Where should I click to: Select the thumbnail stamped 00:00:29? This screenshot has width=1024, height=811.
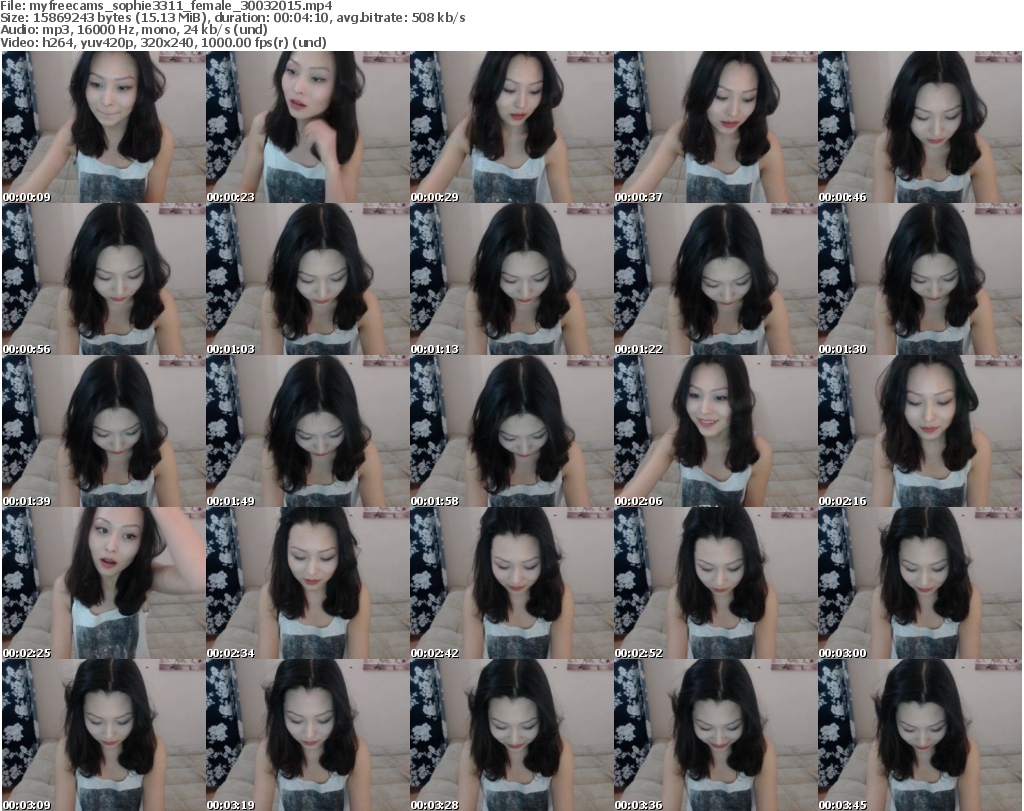click(x=512, y=127)
